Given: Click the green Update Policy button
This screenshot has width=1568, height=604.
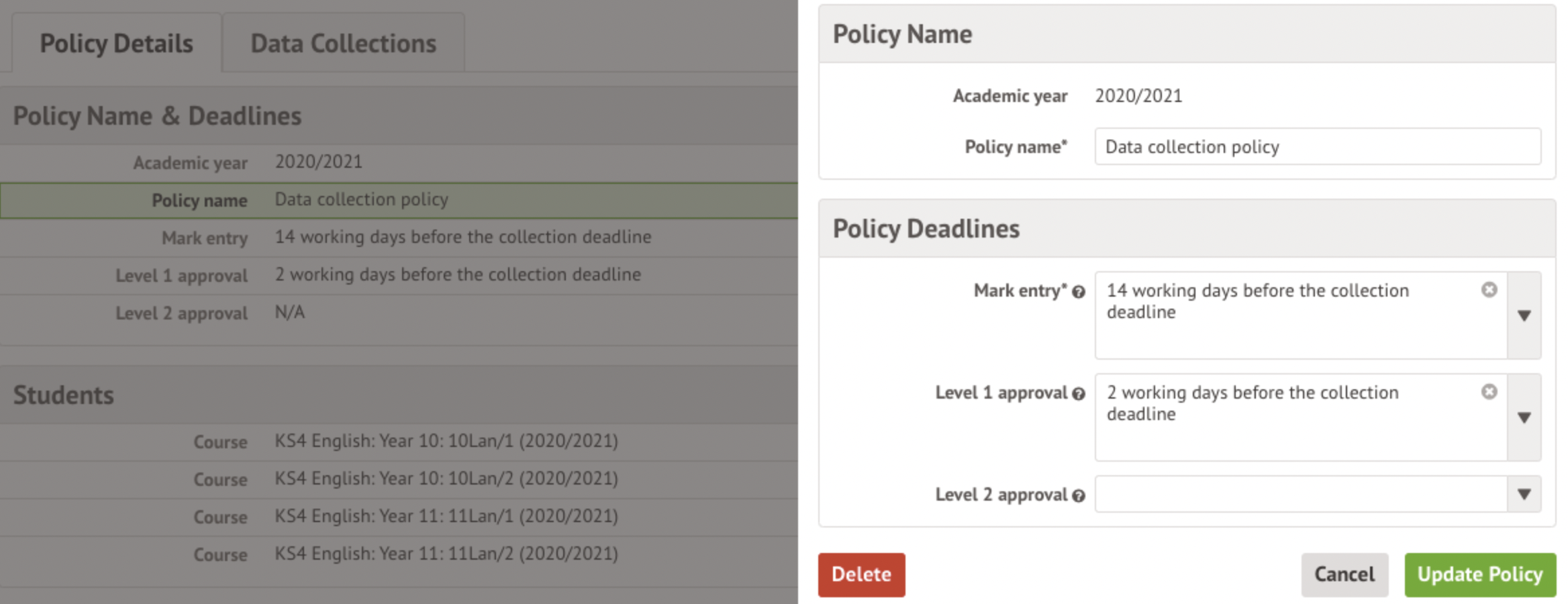Looking at the screenshot, I should [1479, 574].
